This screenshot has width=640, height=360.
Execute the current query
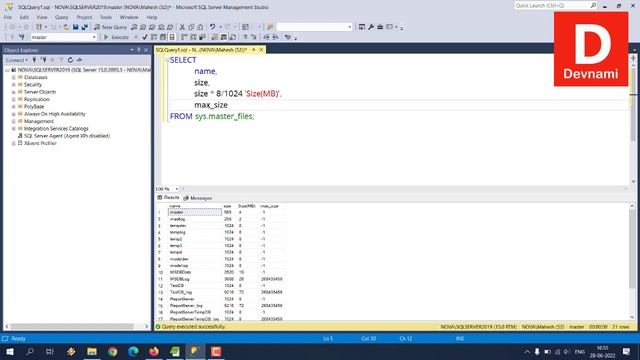[x=116, y=37]
